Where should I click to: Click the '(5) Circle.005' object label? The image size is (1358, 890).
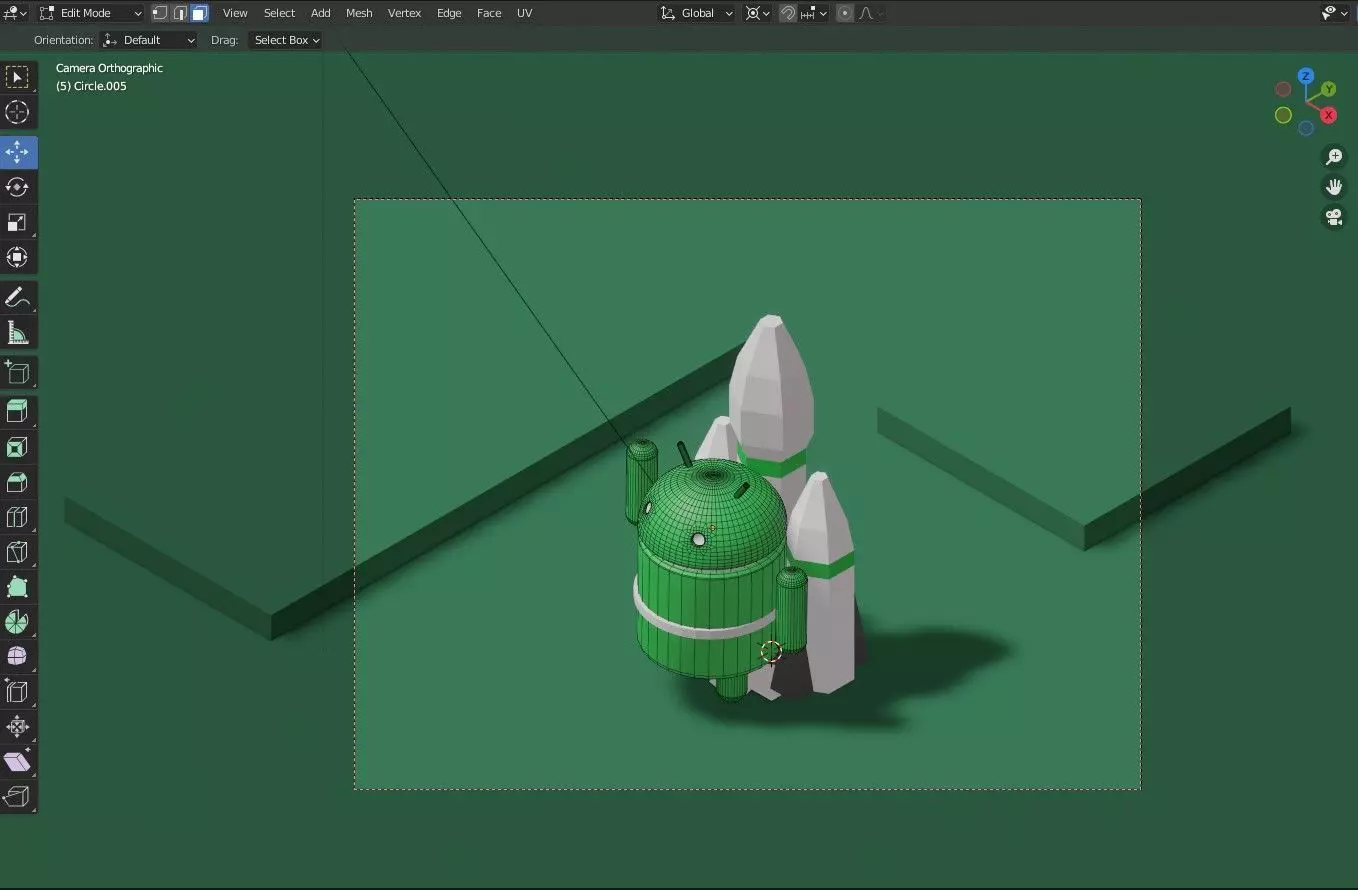(x=91, y=86)
